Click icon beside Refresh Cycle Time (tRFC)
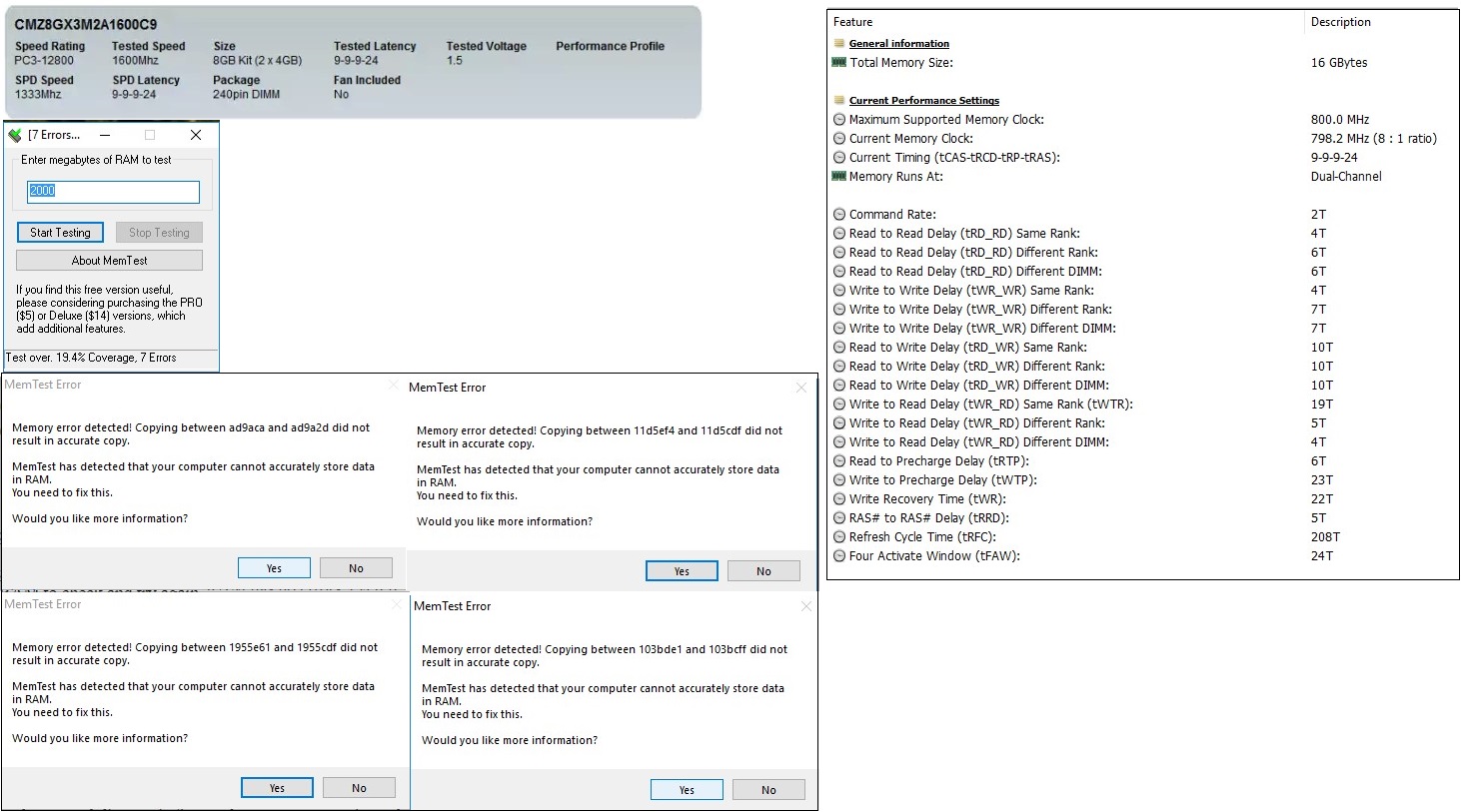Viewport: 1461px width, 812px height. click(839, 536)
